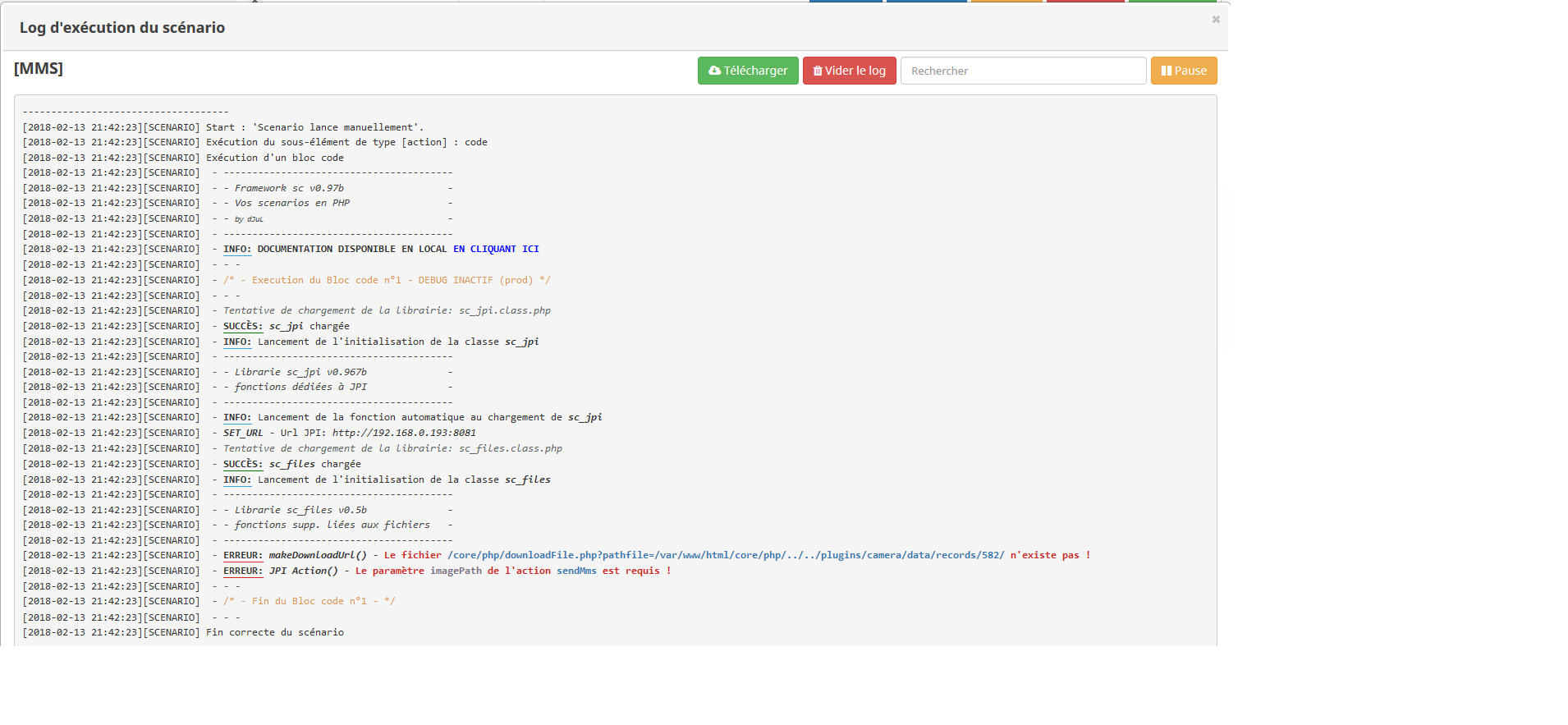
Task: Click the log line 'Start : Scenario lance manuellement'
Action: click(x=223, y=127)
